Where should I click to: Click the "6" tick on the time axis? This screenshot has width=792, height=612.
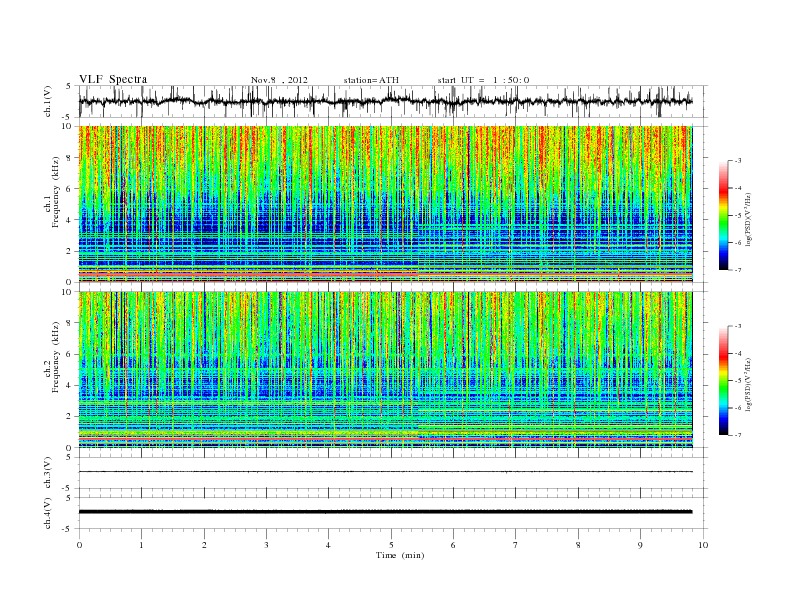click(453, 545)
